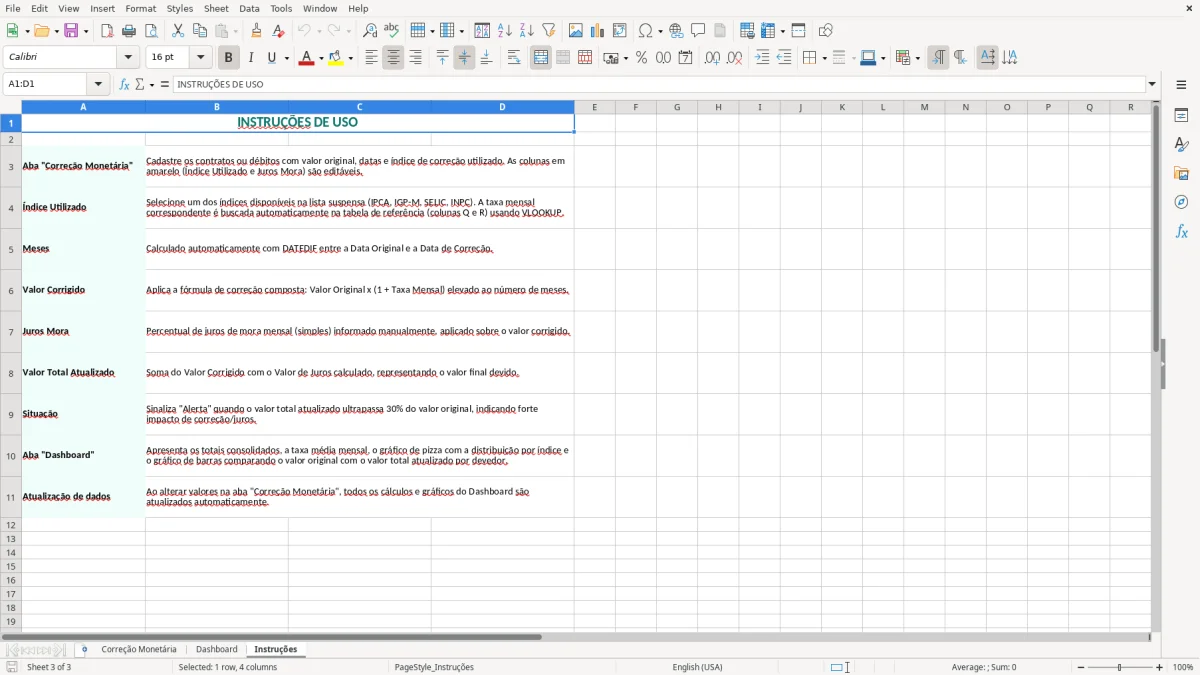
Task: Insert Chart icon
Action: click(x=598, y=31)
